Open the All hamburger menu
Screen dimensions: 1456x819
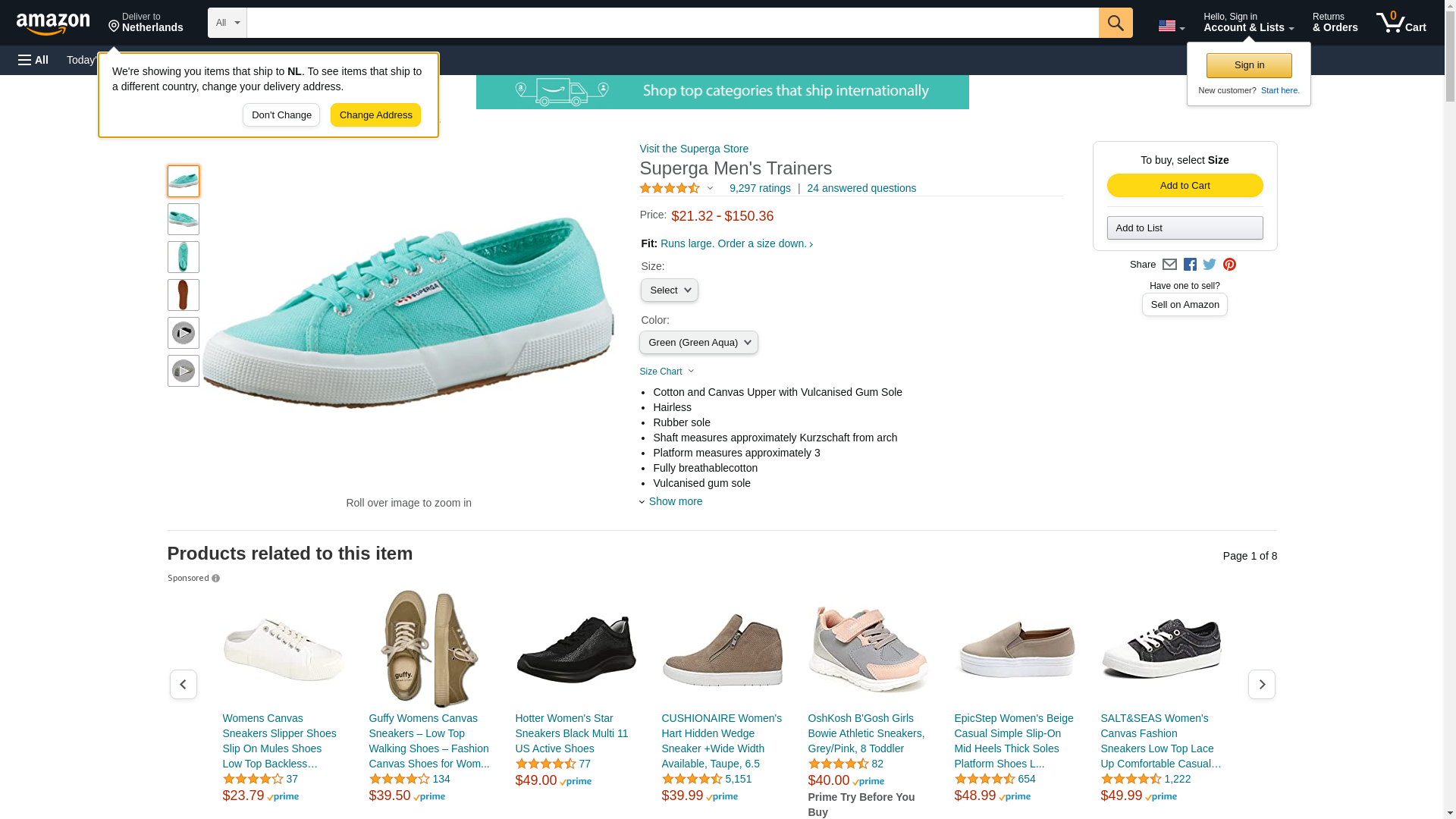coord(33,60)
